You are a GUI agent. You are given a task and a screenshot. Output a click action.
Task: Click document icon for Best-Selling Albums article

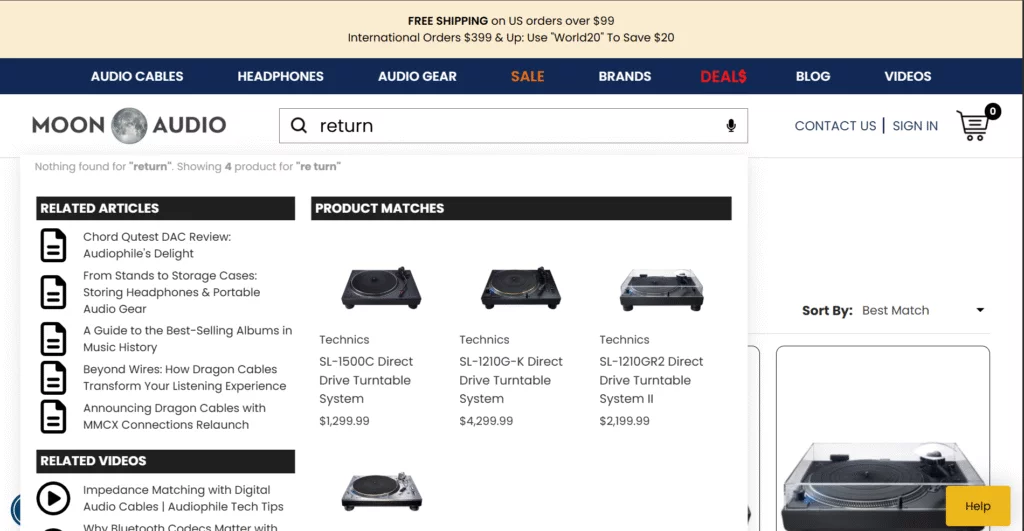coord(53,339)
